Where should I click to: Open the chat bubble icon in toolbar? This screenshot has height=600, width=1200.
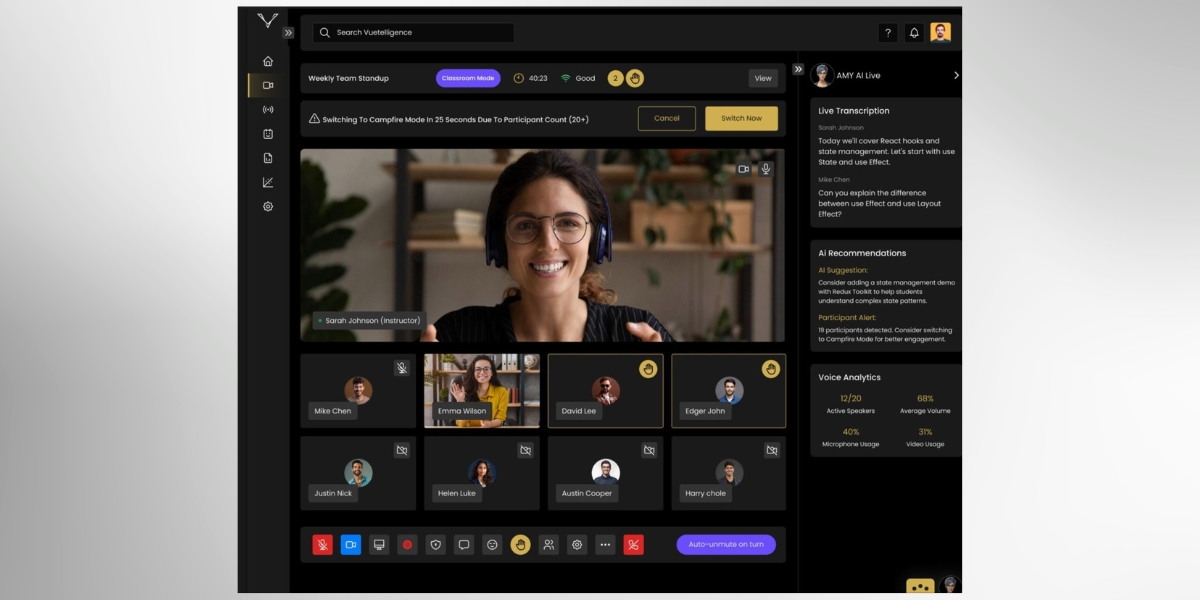[463, 545]
